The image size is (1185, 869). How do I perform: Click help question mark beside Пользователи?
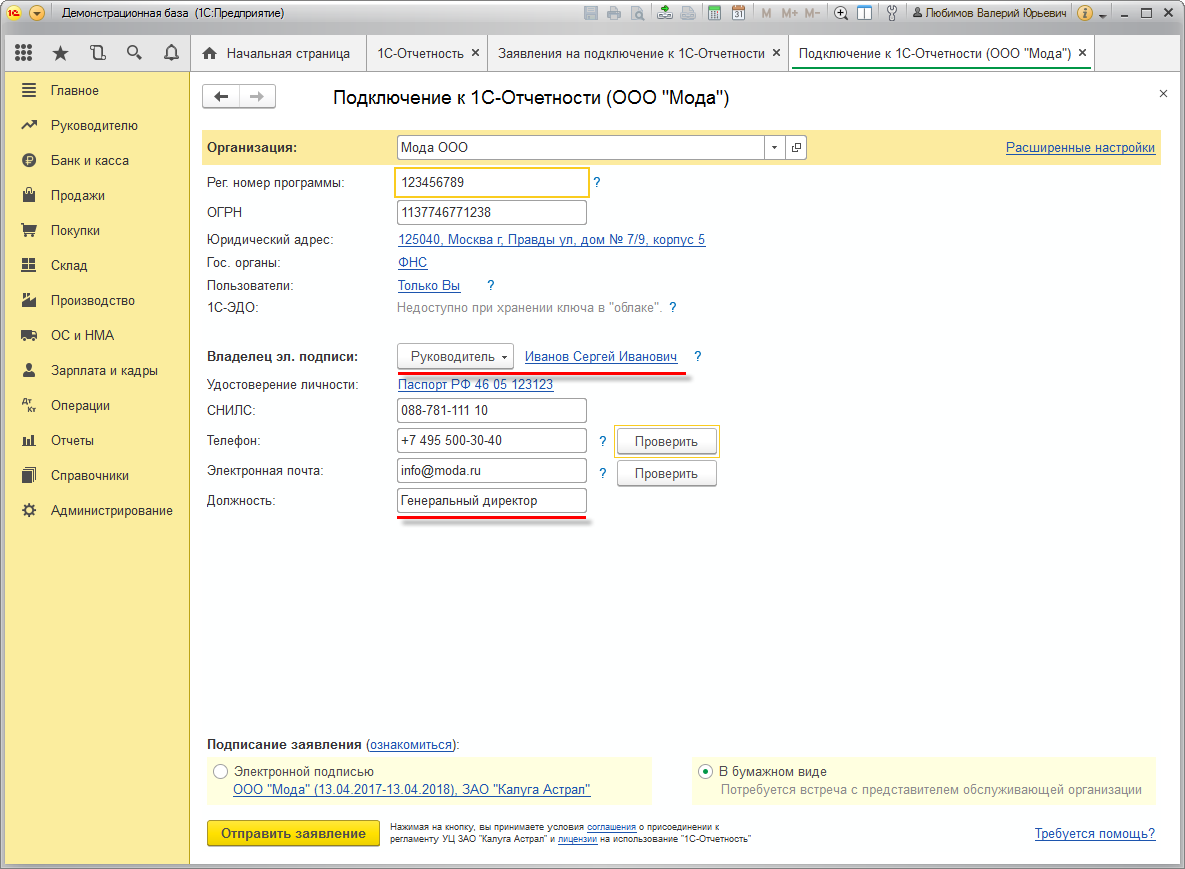click(490, 285)
